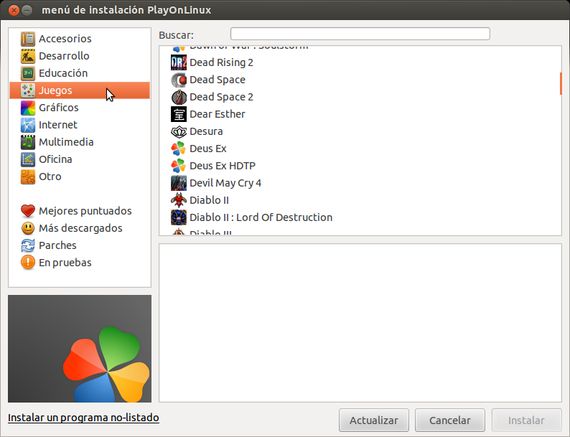This screenshot has height=437, width=570.
Task: Click the Parches refresh icon
Action: point(28,245)
